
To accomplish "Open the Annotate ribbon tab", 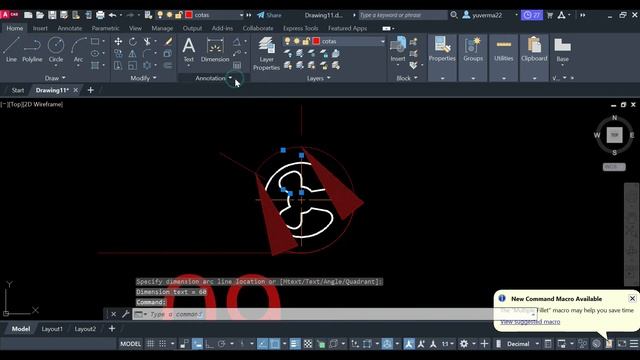I will [70, 28].
